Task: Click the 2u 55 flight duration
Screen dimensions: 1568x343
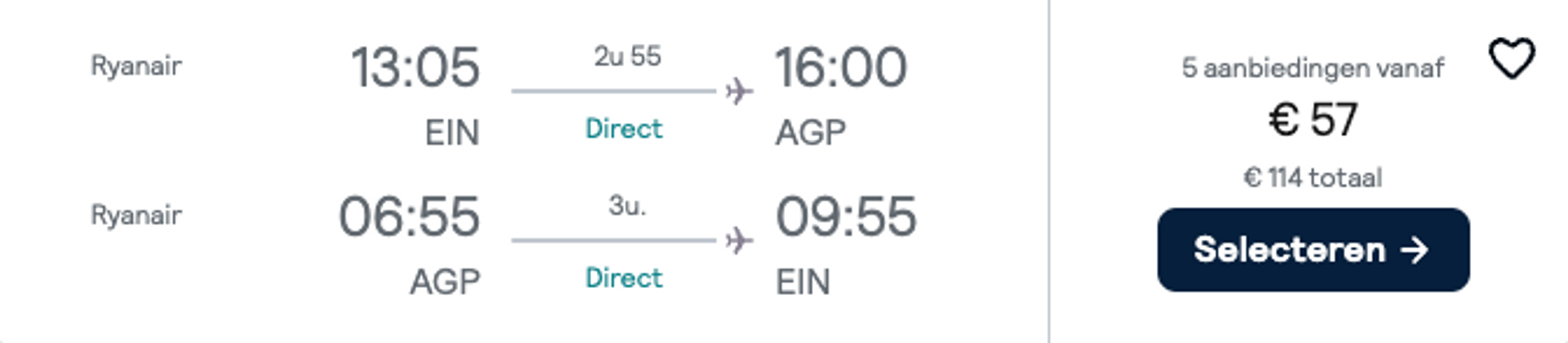Action: (628, 57)
